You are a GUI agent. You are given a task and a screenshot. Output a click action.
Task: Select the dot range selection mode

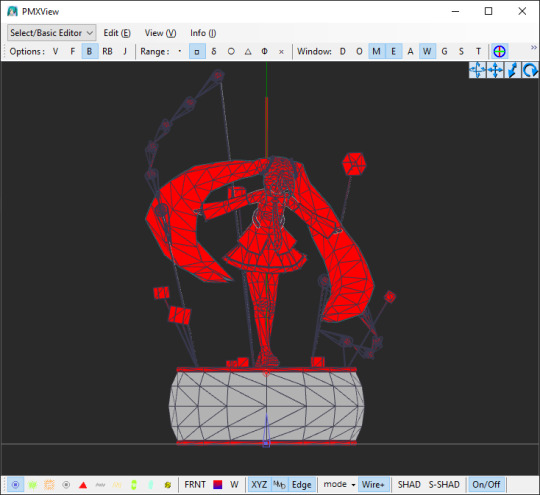coord(180,51)
